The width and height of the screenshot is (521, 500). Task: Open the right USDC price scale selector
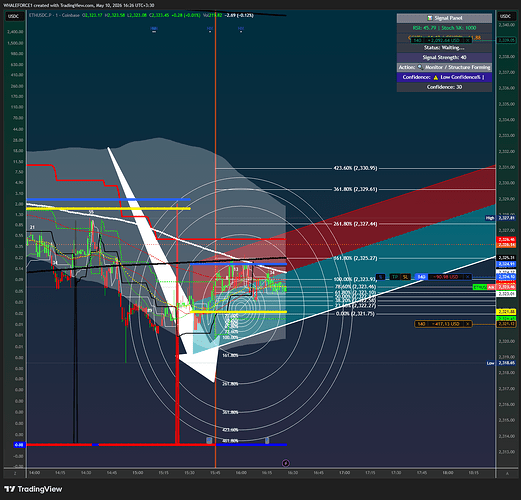pos(505,16)
